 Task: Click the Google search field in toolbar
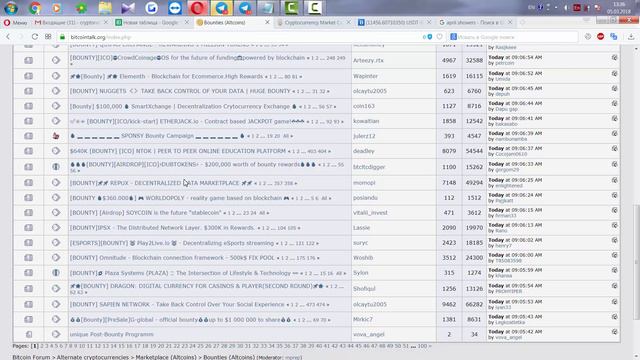click(x=513, y=37)
